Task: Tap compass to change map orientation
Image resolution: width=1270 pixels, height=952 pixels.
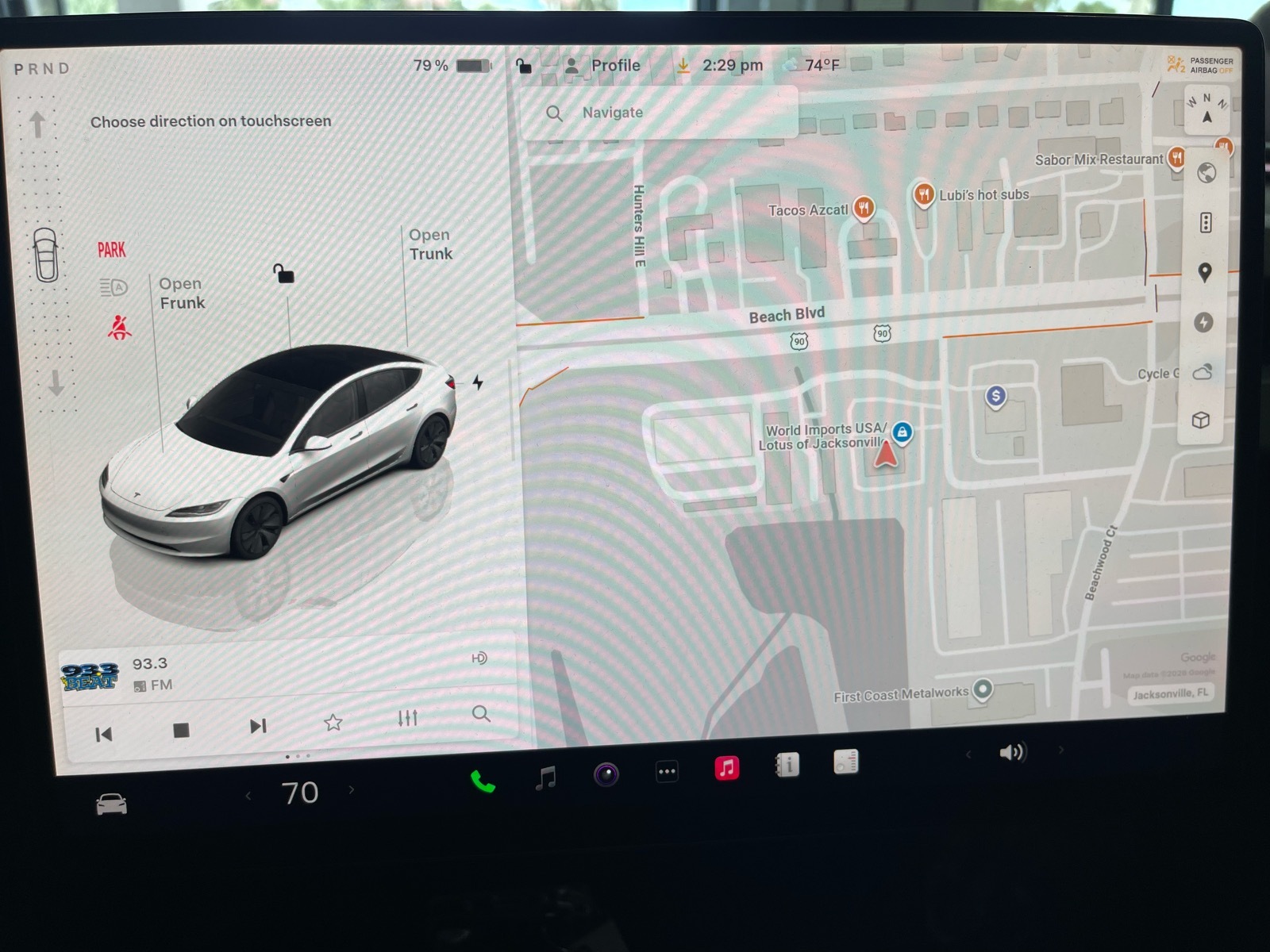Action: [x=1206, y=110]
